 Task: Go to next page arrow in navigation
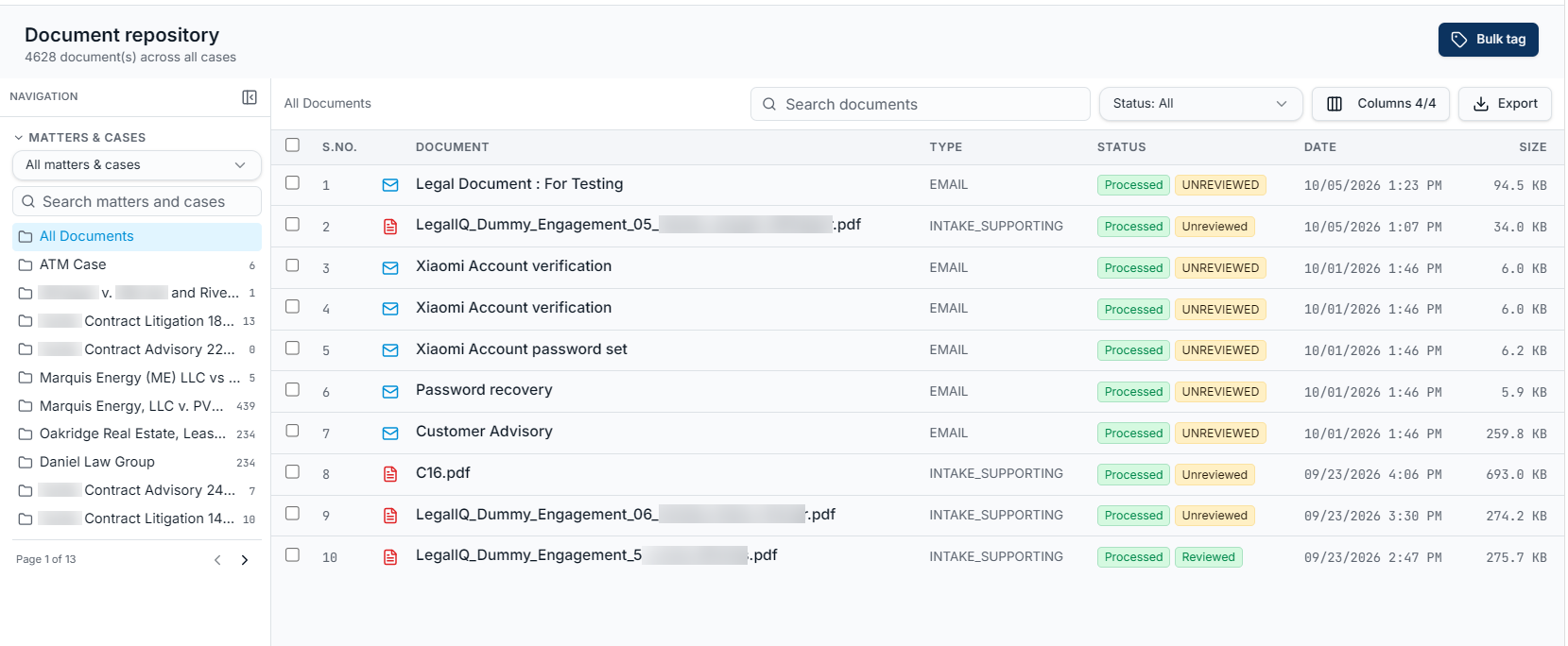(x=245, y=560)
